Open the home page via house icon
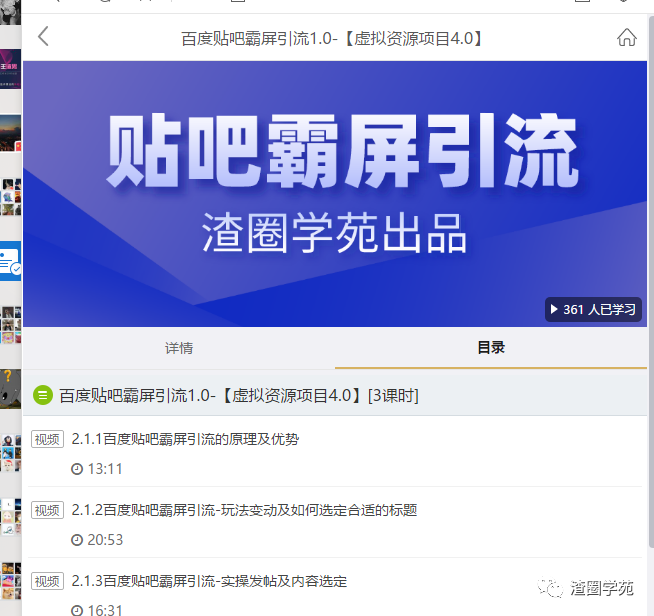This screenshot has width=654, height=616. tap(626, 37)
